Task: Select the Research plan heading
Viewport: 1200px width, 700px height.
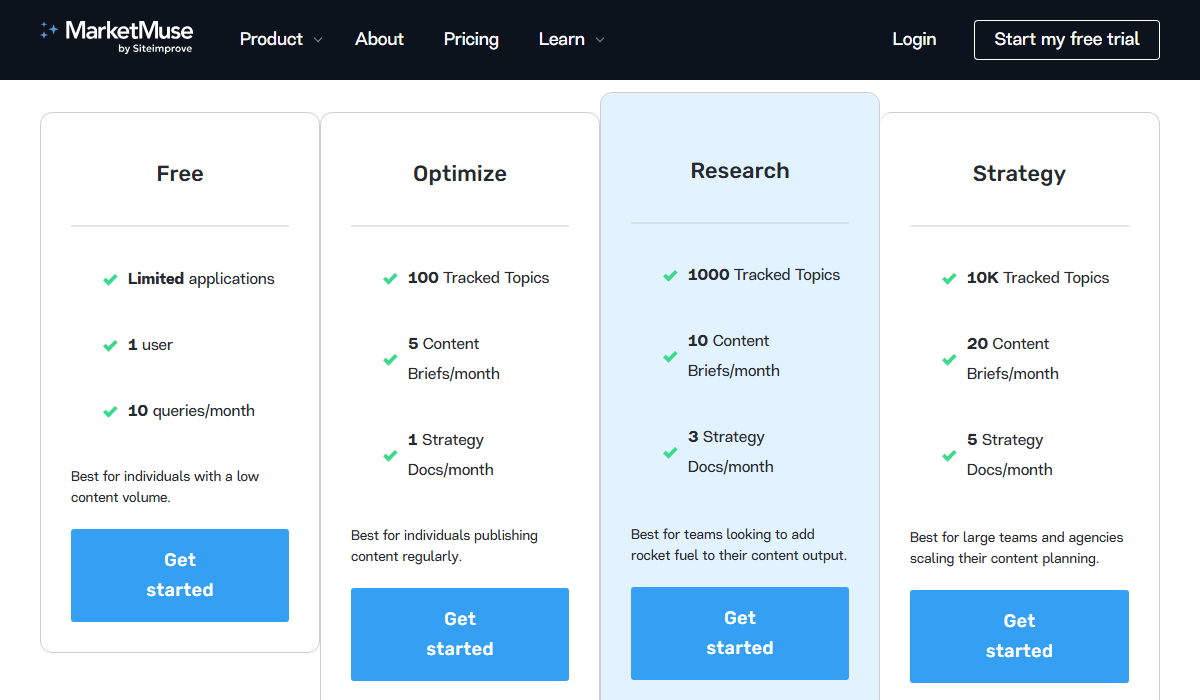Action: point(740,171)
